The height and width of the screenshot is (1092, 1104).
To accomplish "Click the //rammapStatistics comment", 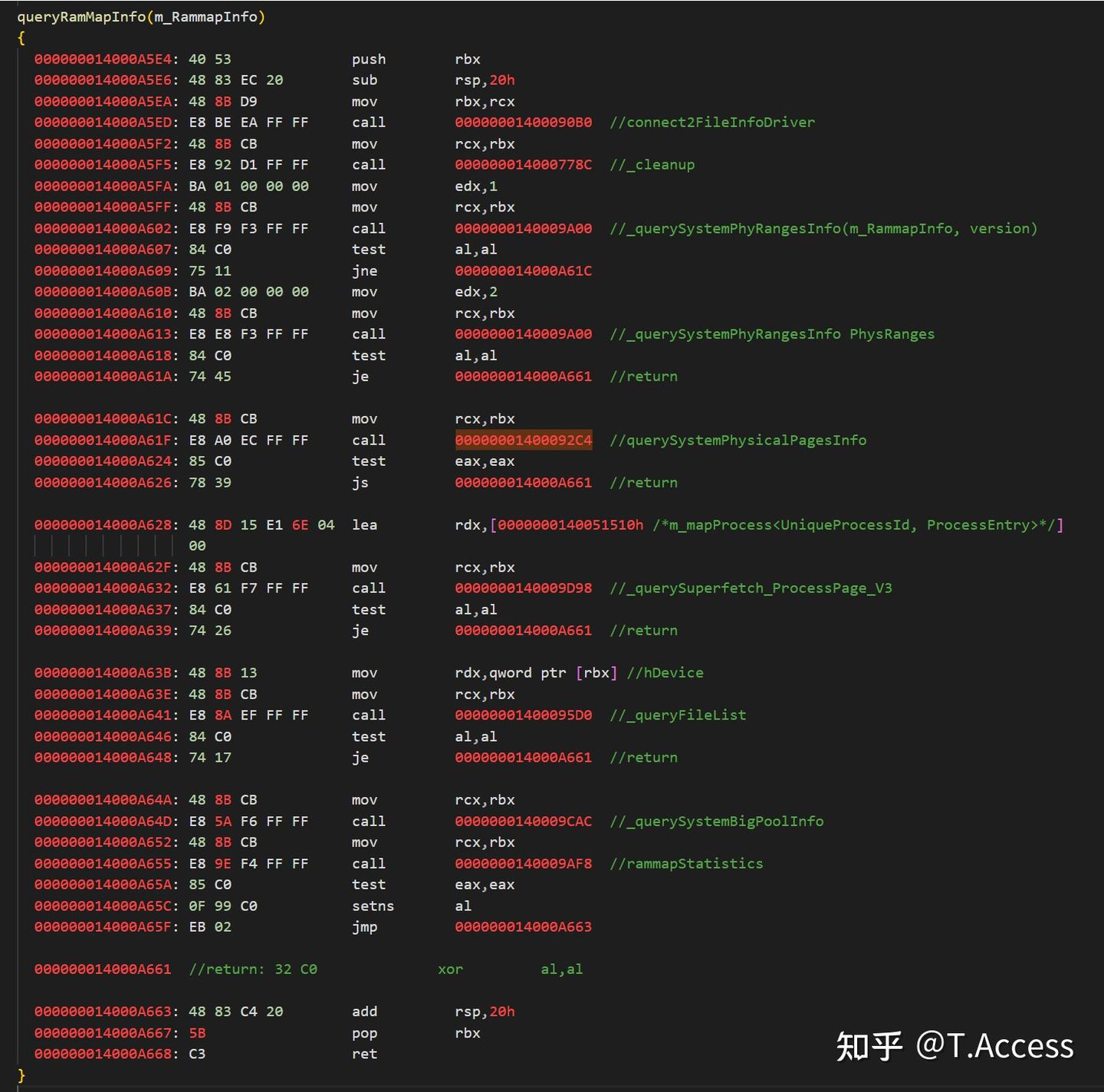I will tap(686, 864).
